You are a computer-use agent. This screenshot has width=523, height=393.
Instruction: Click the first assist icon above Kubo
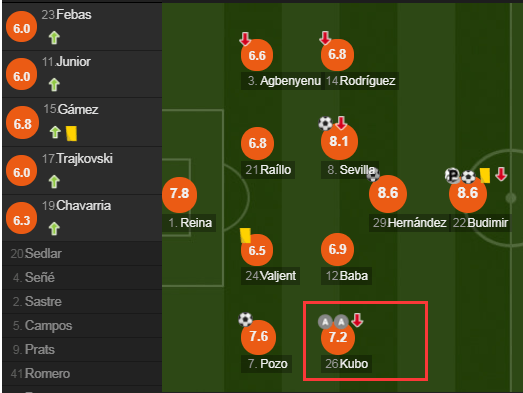[x=325, y=322]
